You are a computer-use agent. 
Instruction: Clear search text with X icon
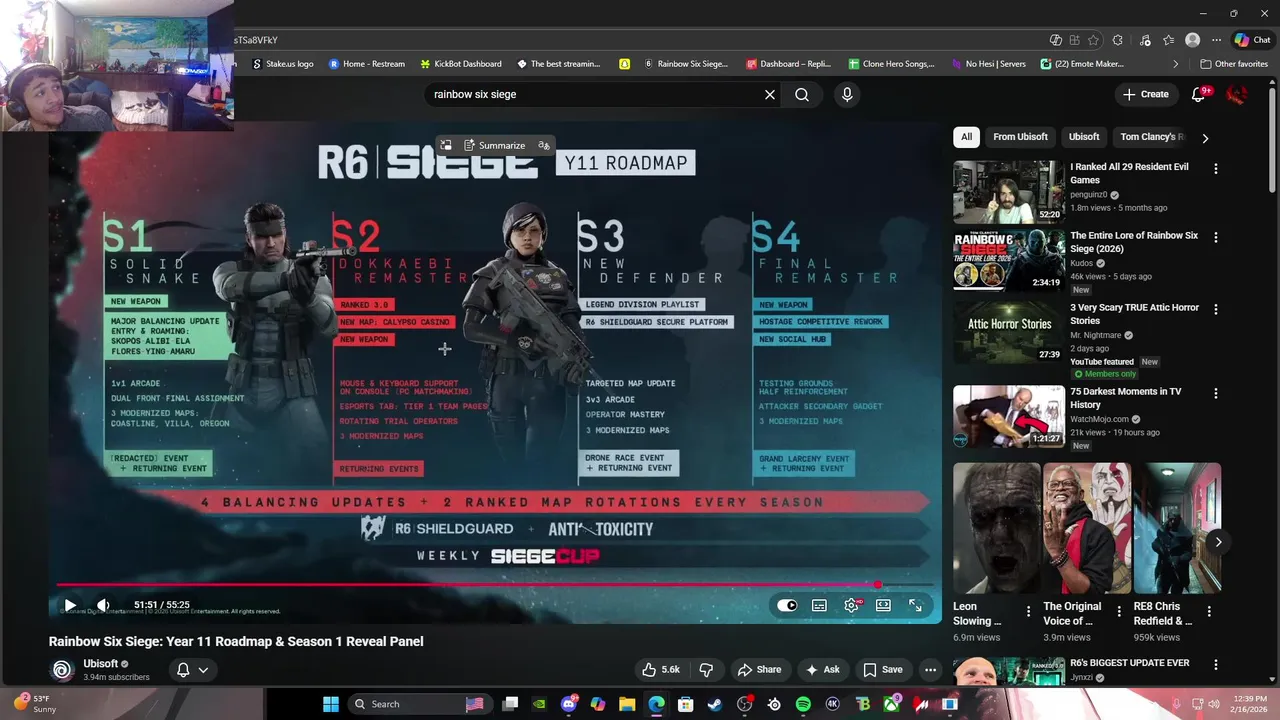pyautogui.click(x=770, y=94)
